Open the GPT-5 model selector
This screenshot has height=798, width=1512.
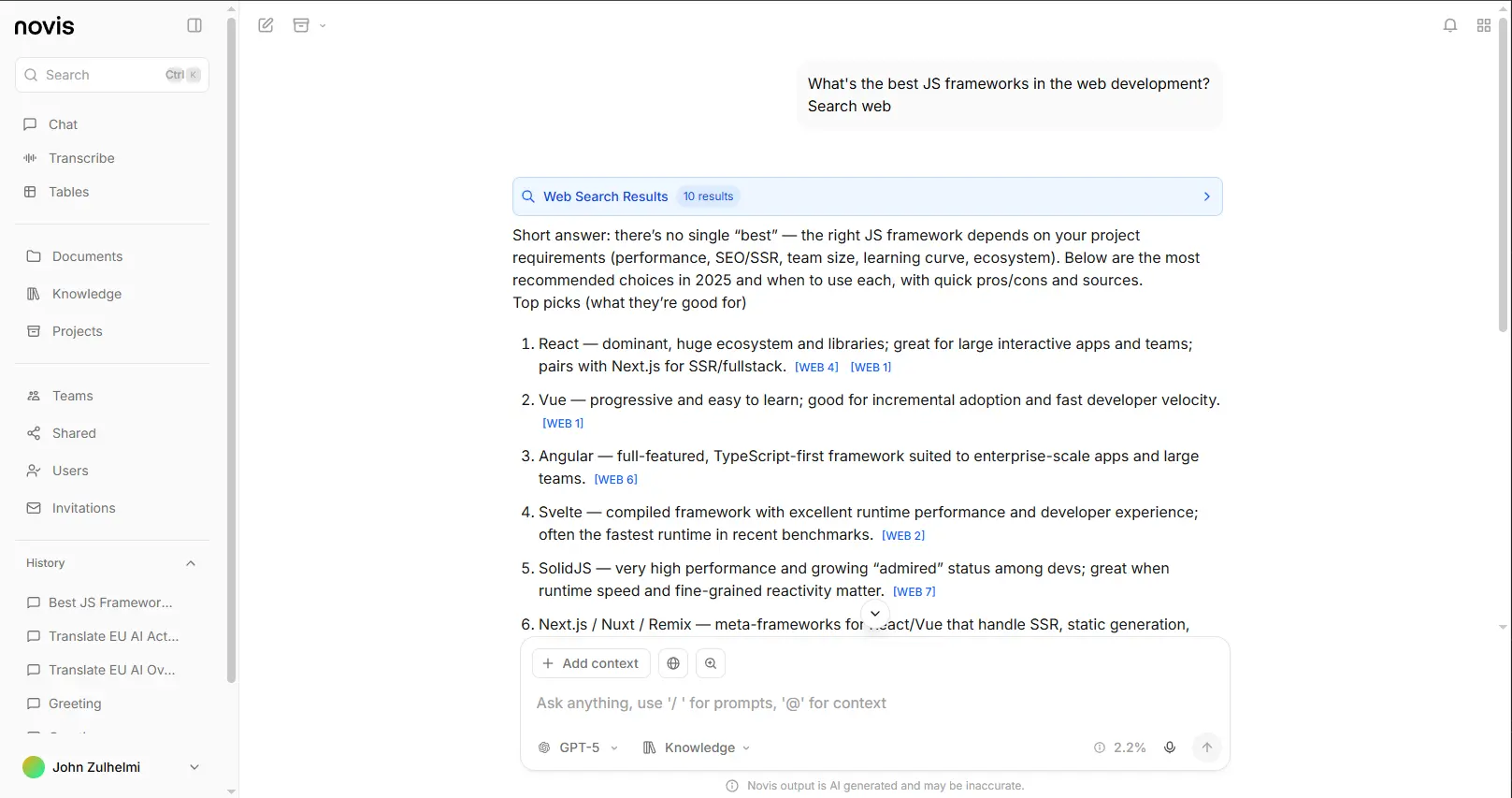click(579, 747)
